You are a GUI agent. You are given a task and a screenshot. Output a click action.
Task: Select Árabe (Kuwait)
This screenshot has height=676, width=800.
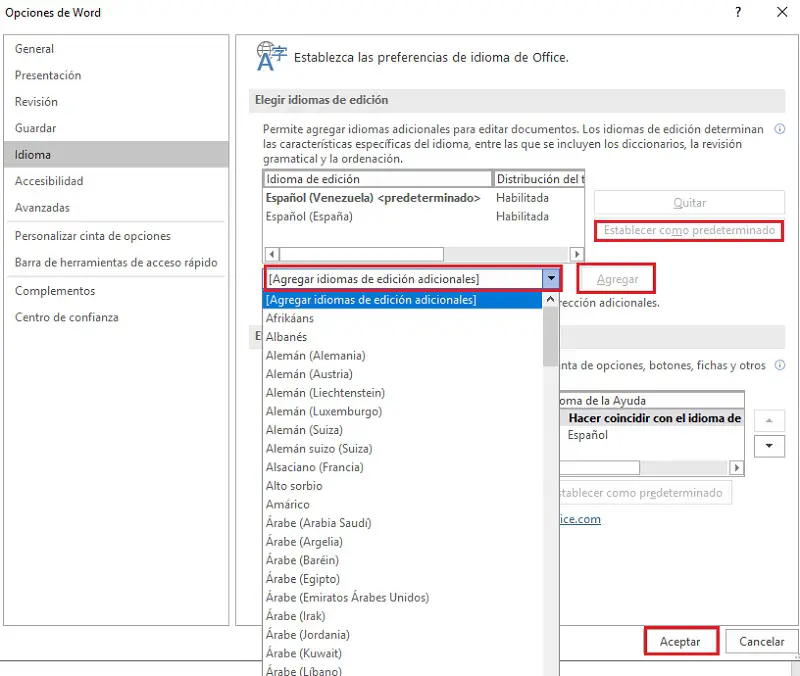tap(402, 654)
